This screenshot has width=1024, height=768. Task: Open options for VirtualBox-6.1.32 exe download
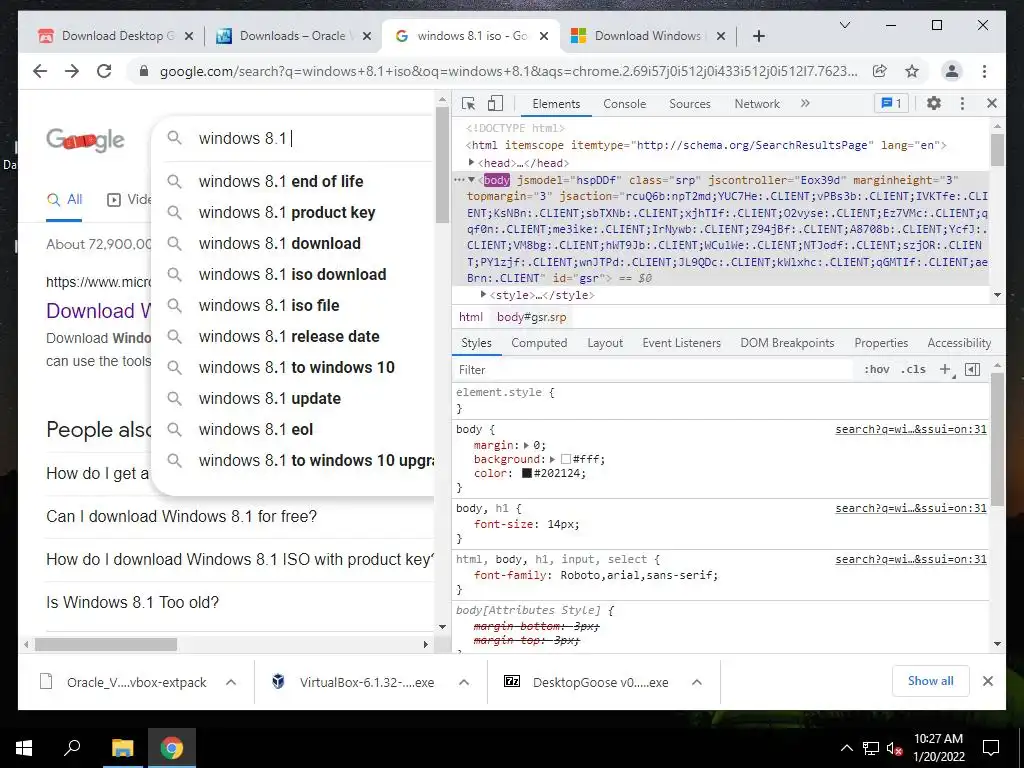[464, 682]
